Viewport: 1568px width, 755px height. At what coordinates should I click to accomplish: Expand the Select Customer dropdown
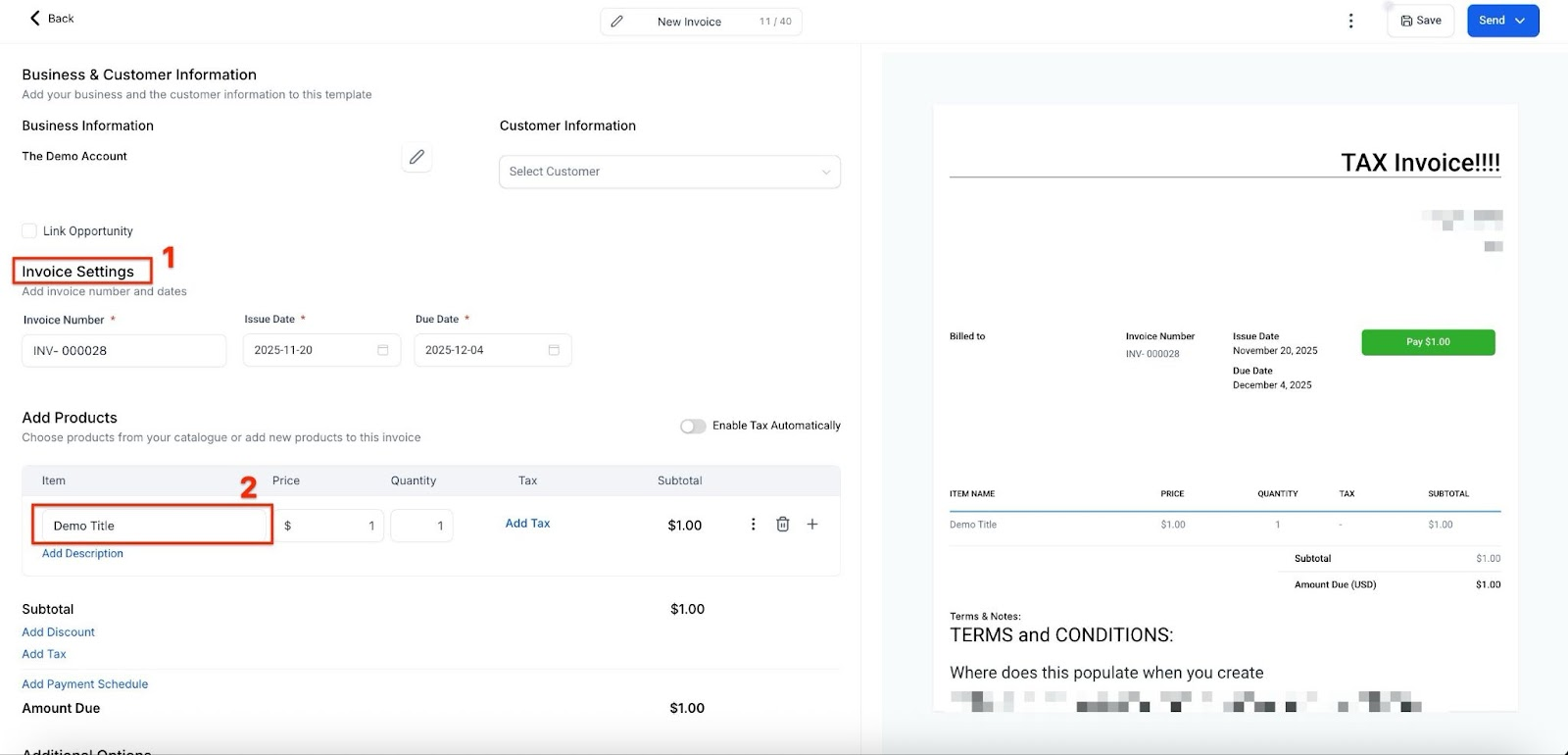[x=669, y=172]
